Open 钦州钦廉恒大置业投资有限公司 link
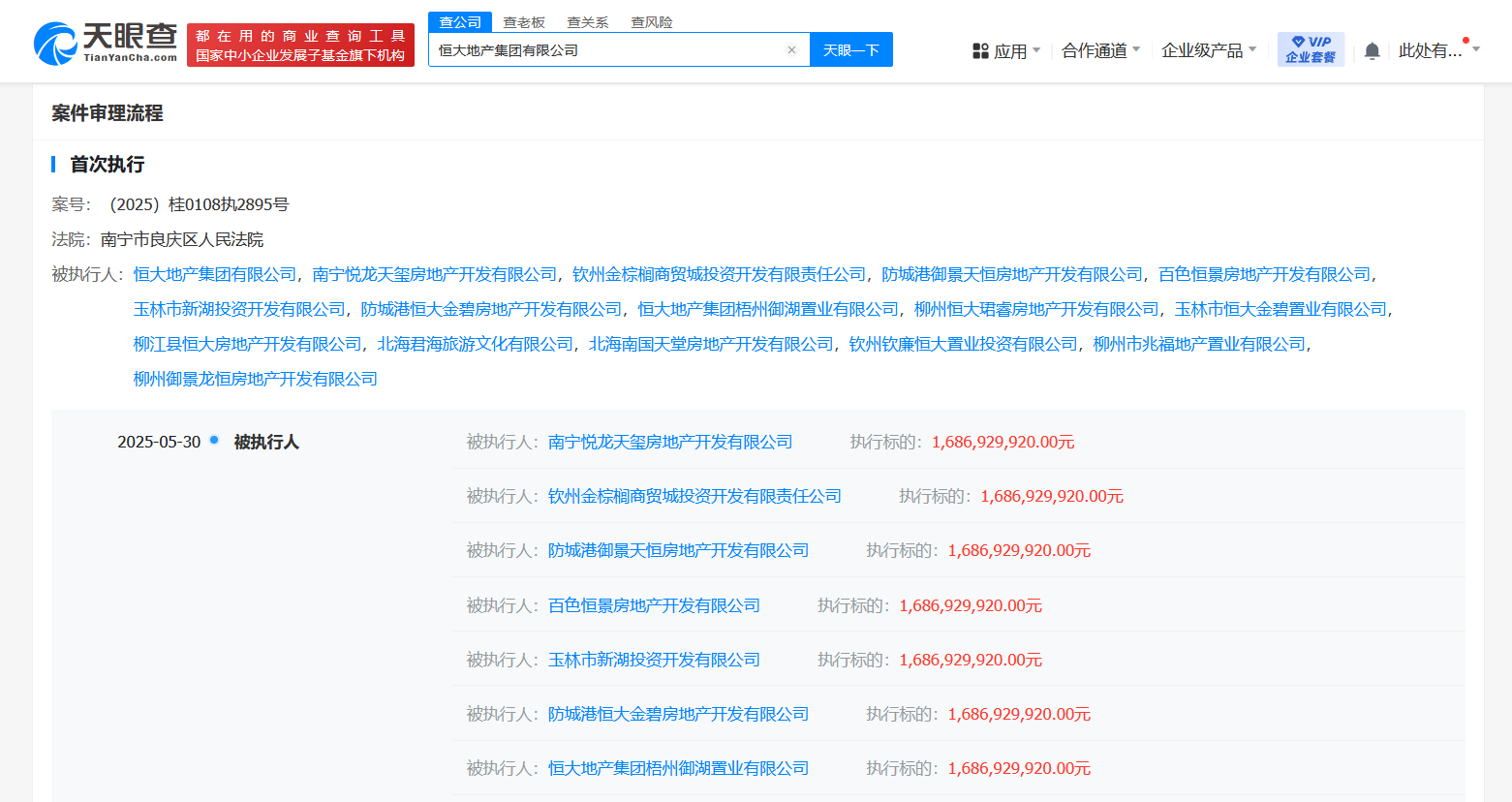The image size is (1512, 802). (964, 344)
